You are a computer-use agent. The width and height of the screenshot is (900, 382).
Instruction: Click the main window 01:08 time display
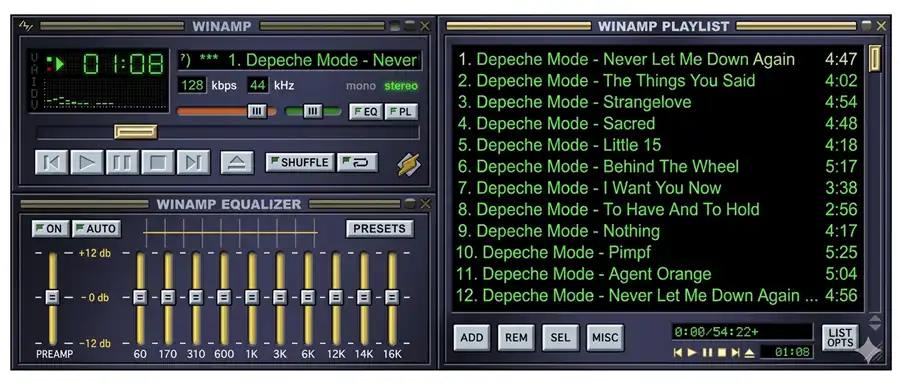click(123, 64)
